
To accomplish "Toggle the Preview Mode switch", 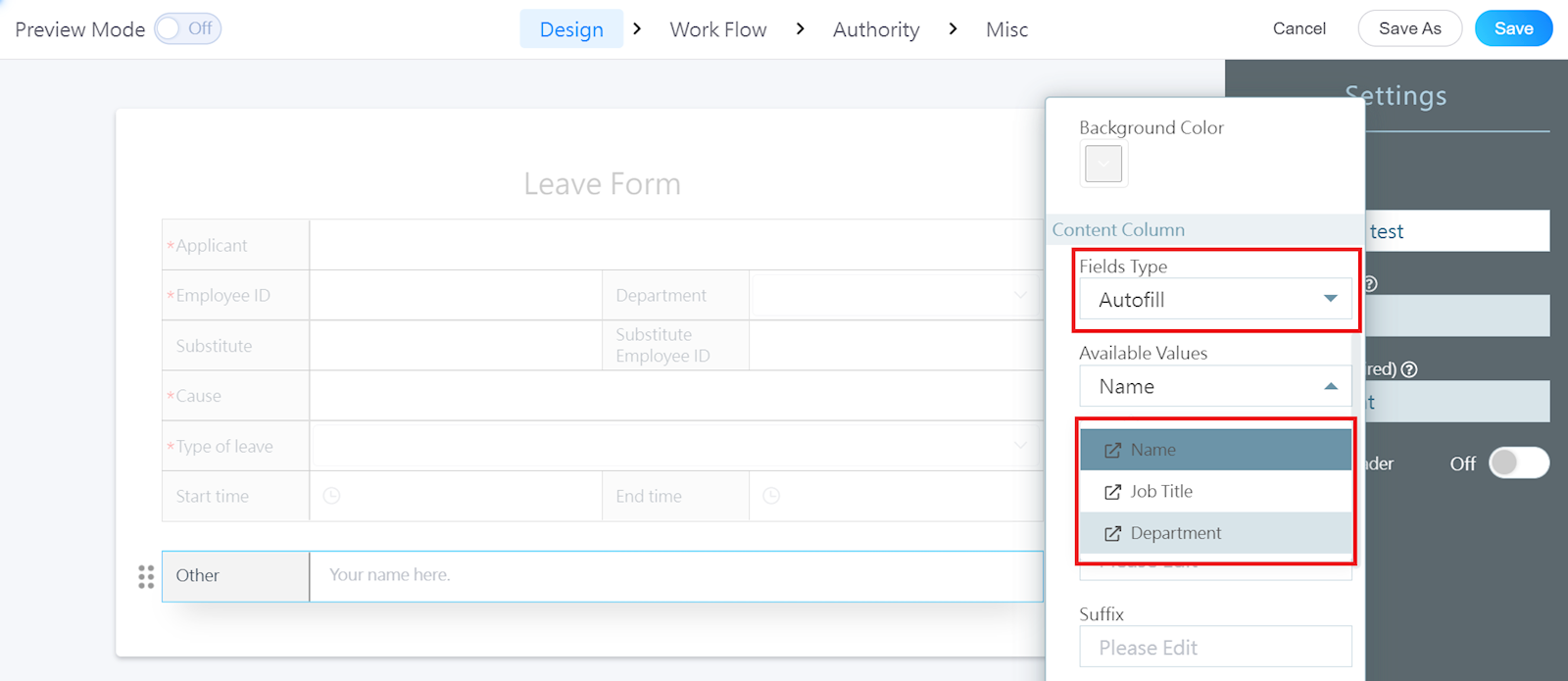I will coord(188,29).
